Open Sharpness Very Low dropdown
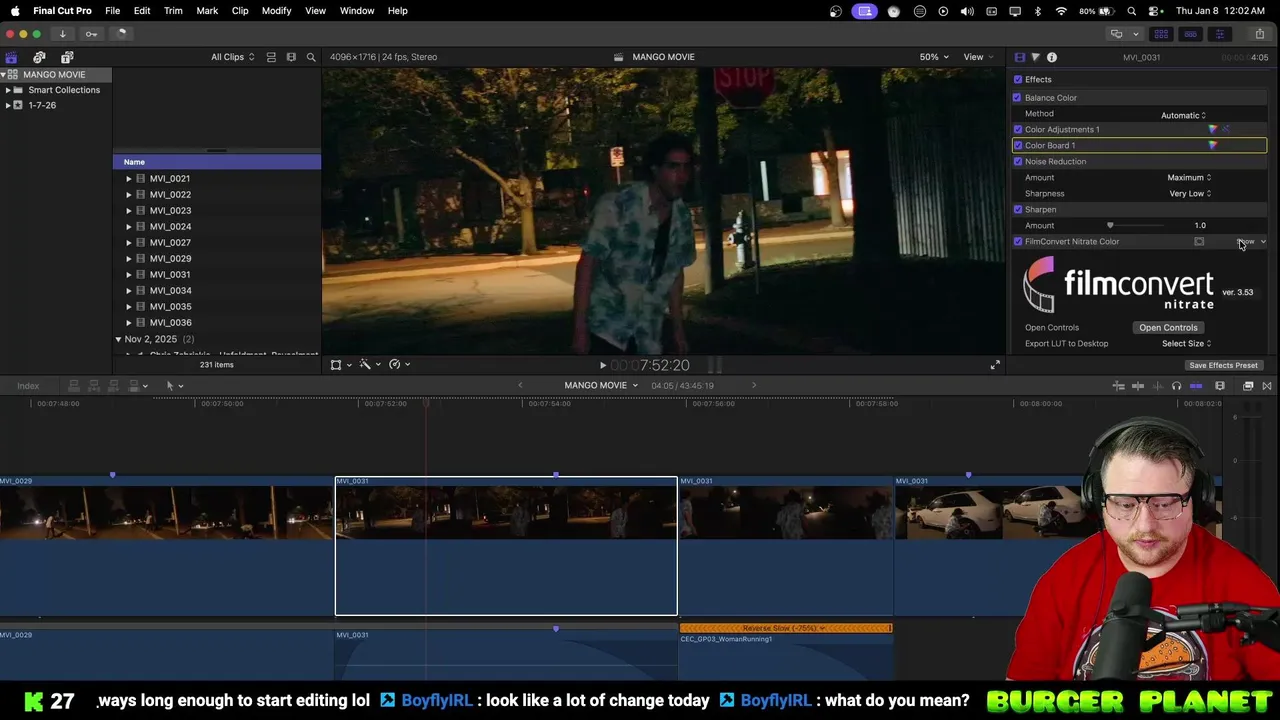The height and width of the screenshot is (720, 1280). [x=1190, y=193]
